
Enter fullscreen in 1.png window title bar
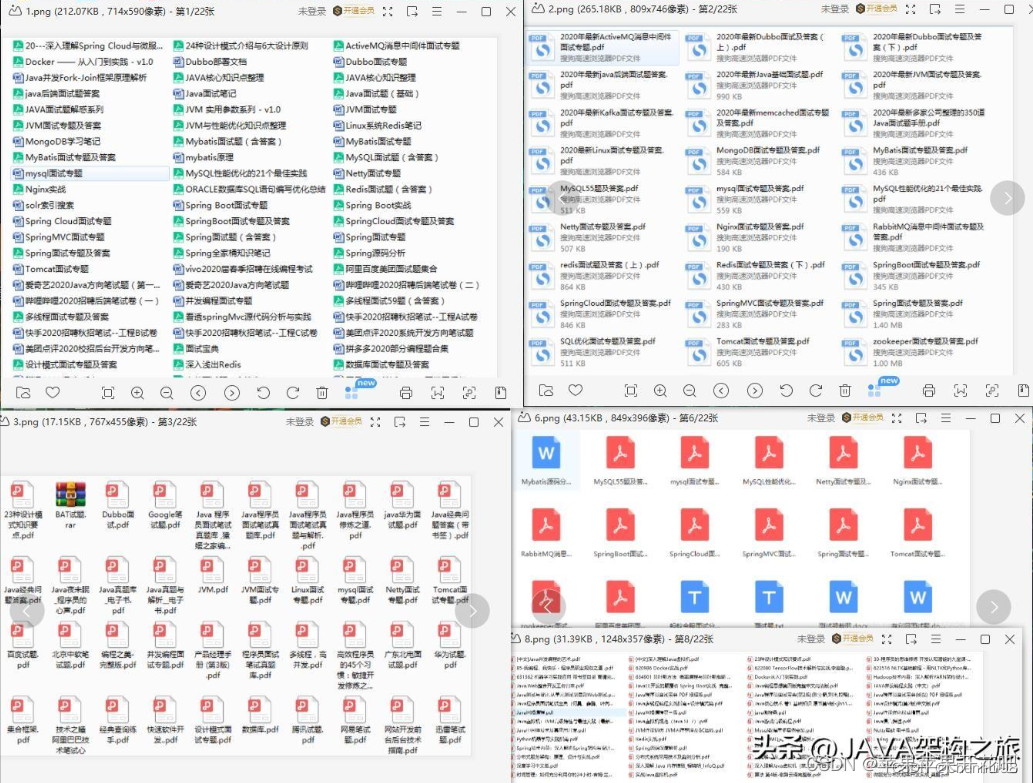[387, 11]
